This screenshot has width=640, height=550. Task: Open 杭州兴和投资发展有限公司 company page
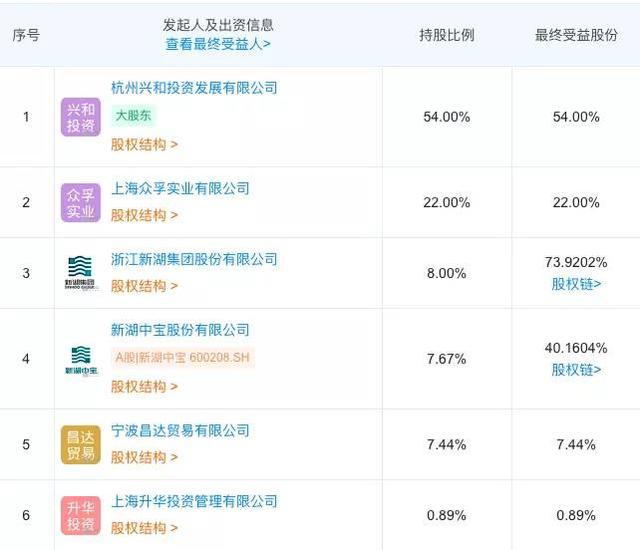click(x=194, y=88)
